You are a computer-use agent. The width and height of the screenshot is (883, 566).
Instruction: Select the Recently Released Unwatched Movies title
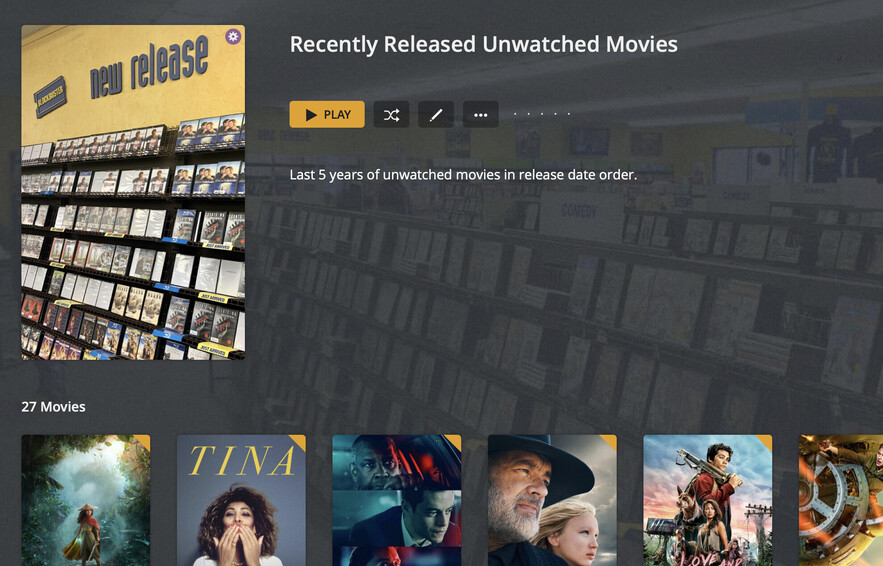tap(483, 44)
